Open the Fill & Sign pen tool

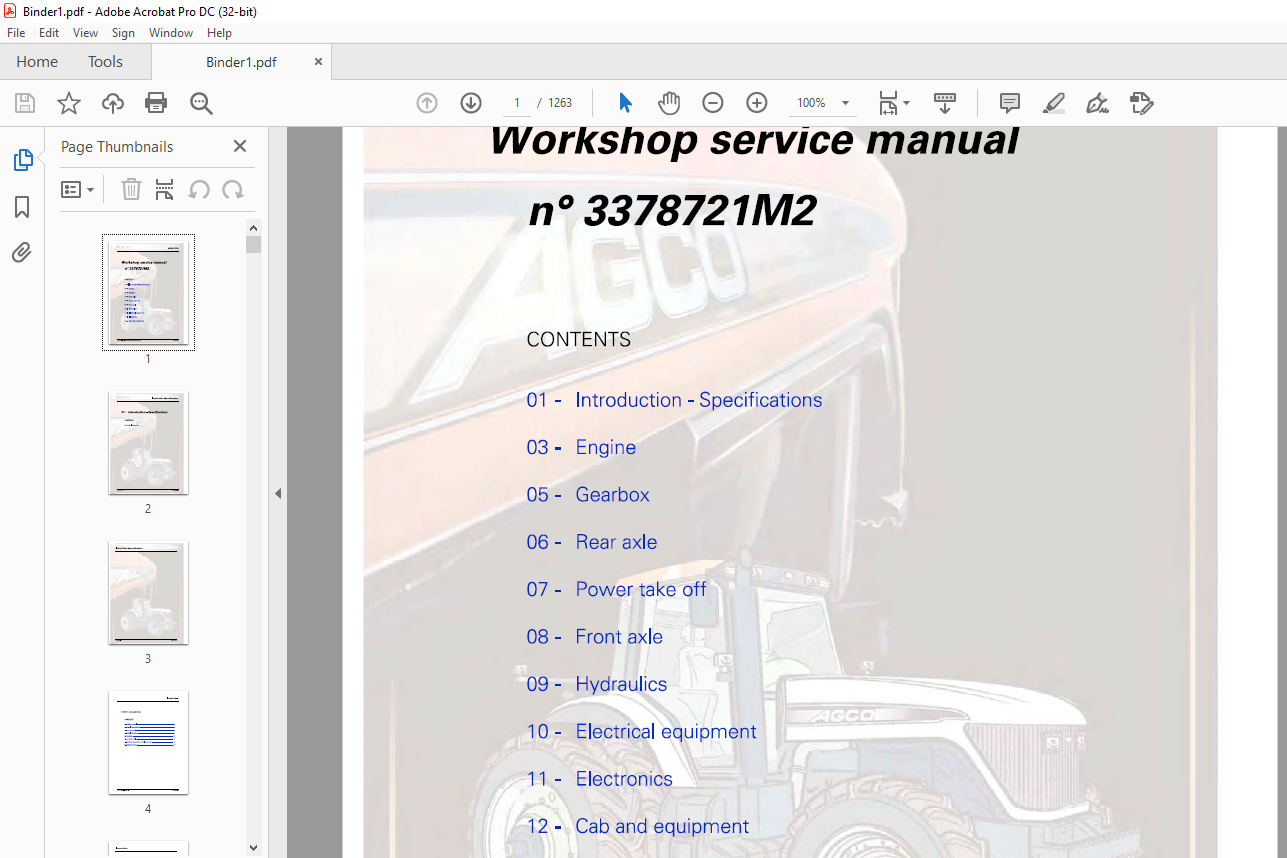click(x=1097, y=103)
